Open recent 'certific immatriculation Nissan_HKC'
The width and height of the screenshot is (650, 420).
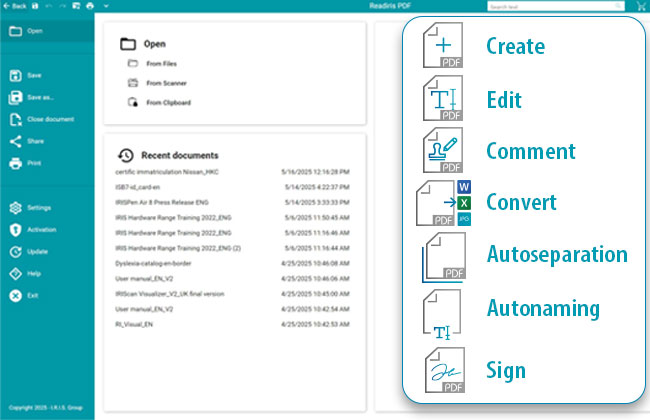[233, 172]
